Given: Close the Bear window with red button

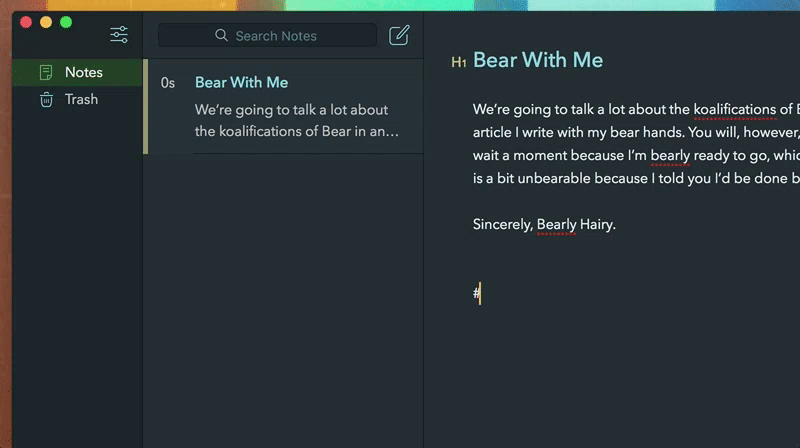Looking at the screenshot, I should click(26, 22).
